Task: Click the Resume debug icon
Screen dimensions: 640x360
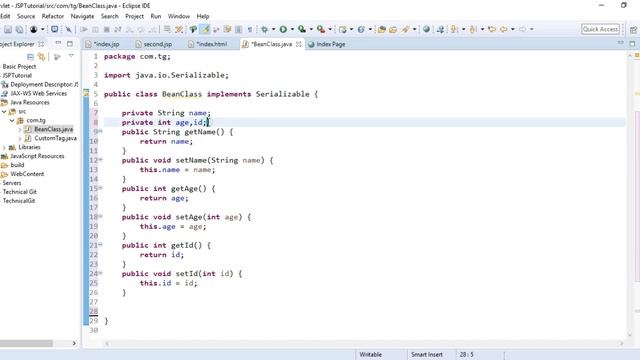Action: click(x=84, y=29)
